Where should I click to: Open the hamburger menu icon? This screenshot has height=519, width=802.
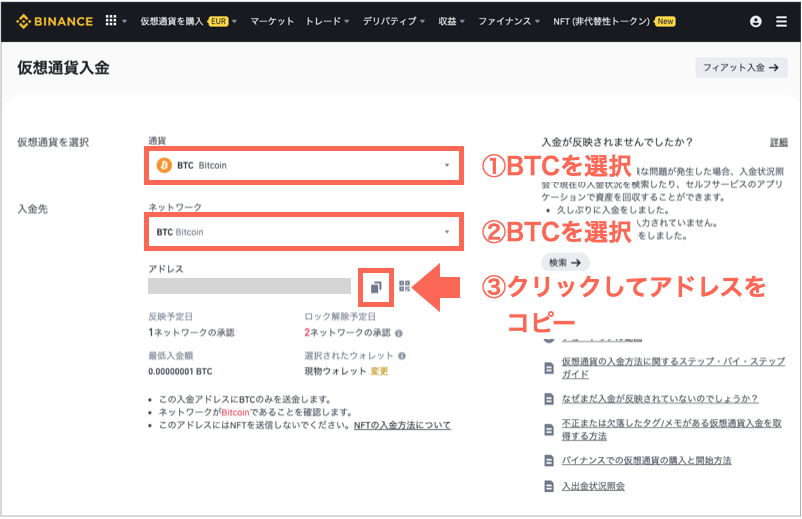click(x=781, y=21)
